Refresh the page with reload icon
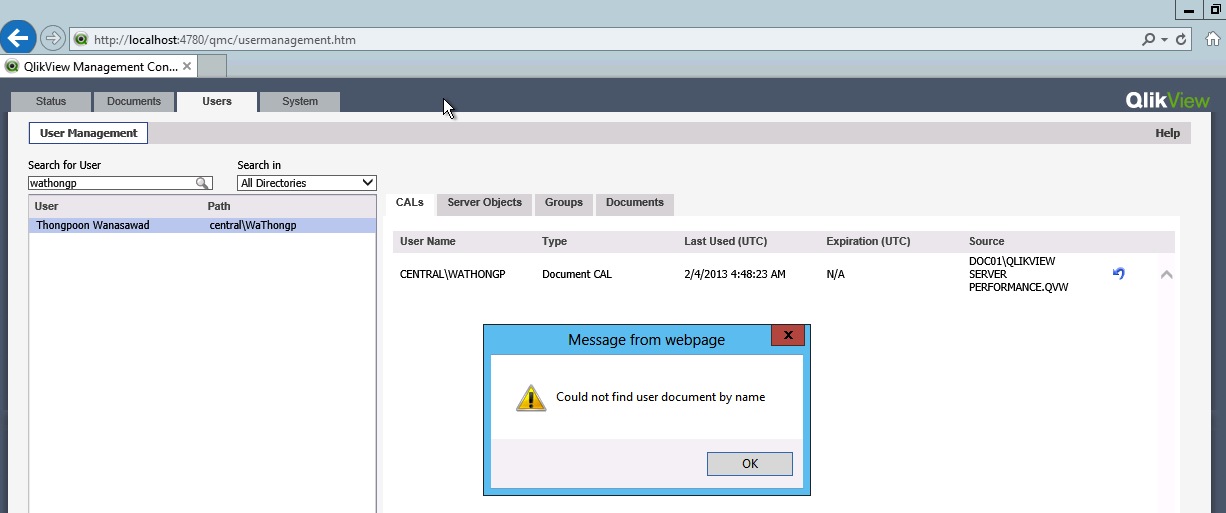 tap(1182, 40)
